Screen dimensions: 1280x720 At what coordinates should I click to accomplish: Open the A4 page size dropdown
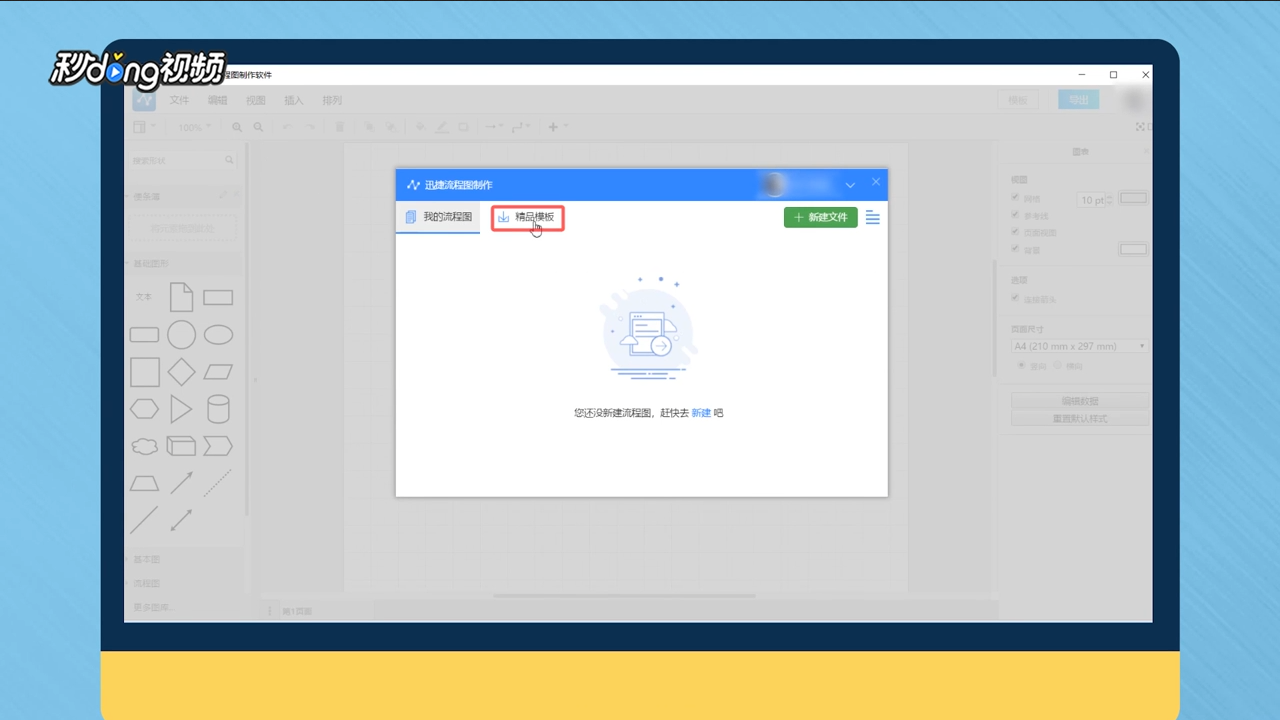pos(1080,346)
